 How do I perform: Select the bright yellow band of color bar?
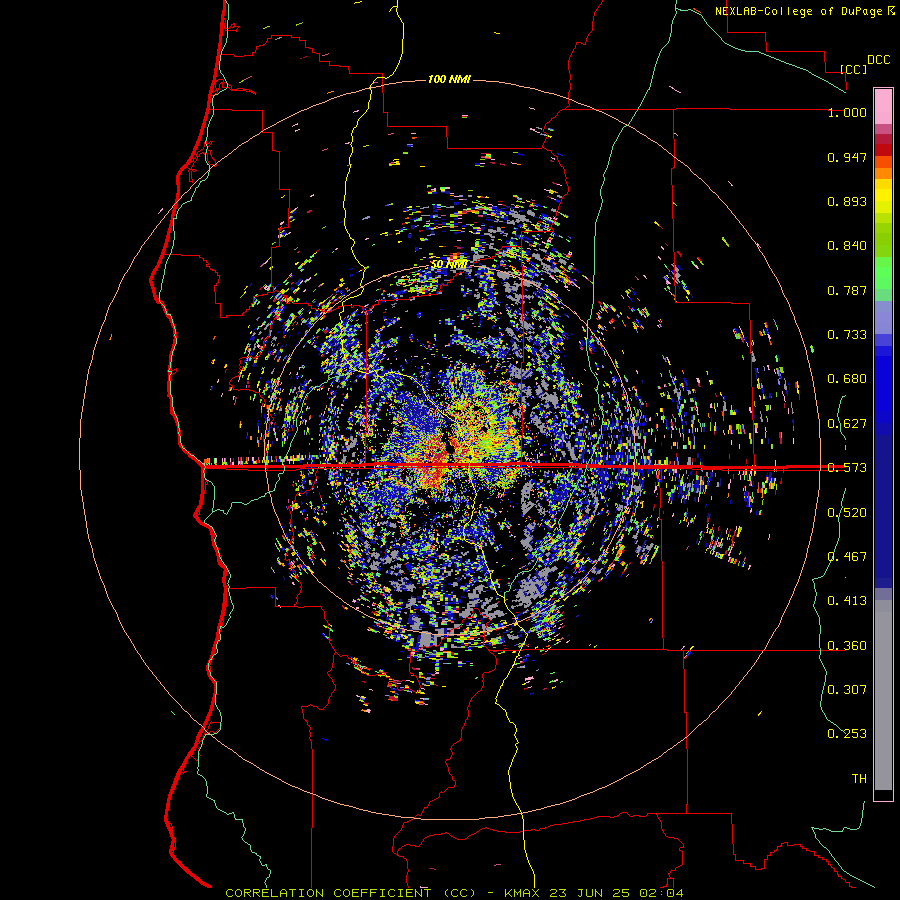[883, 197]
